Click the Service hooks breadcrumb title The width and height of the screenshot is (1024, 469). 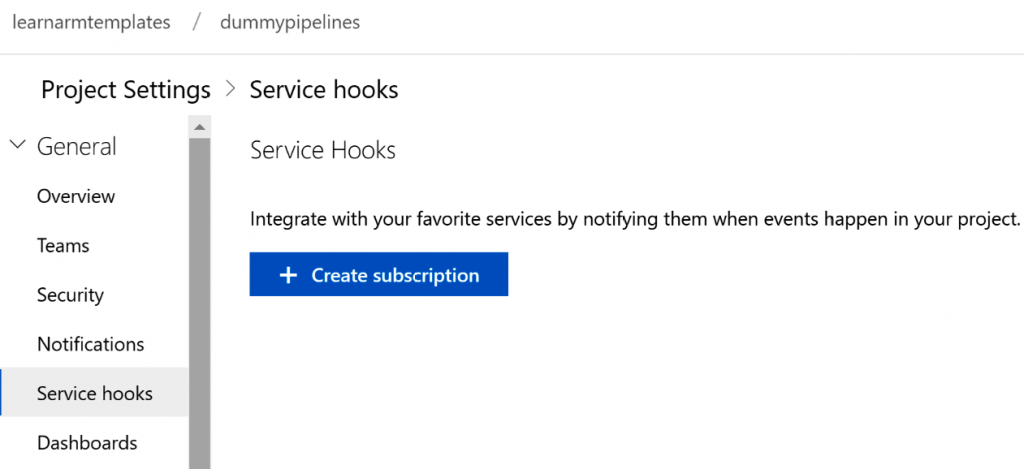[x=324, y=90]
